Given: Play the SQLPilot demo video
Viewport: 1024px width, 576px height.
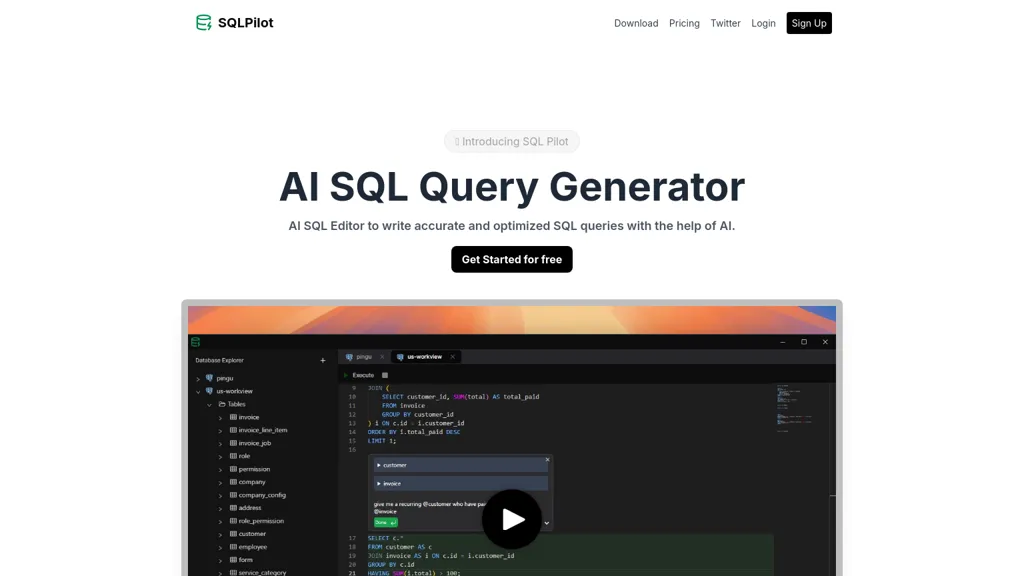Looking at the screenshot, I should tap(511, 519).
